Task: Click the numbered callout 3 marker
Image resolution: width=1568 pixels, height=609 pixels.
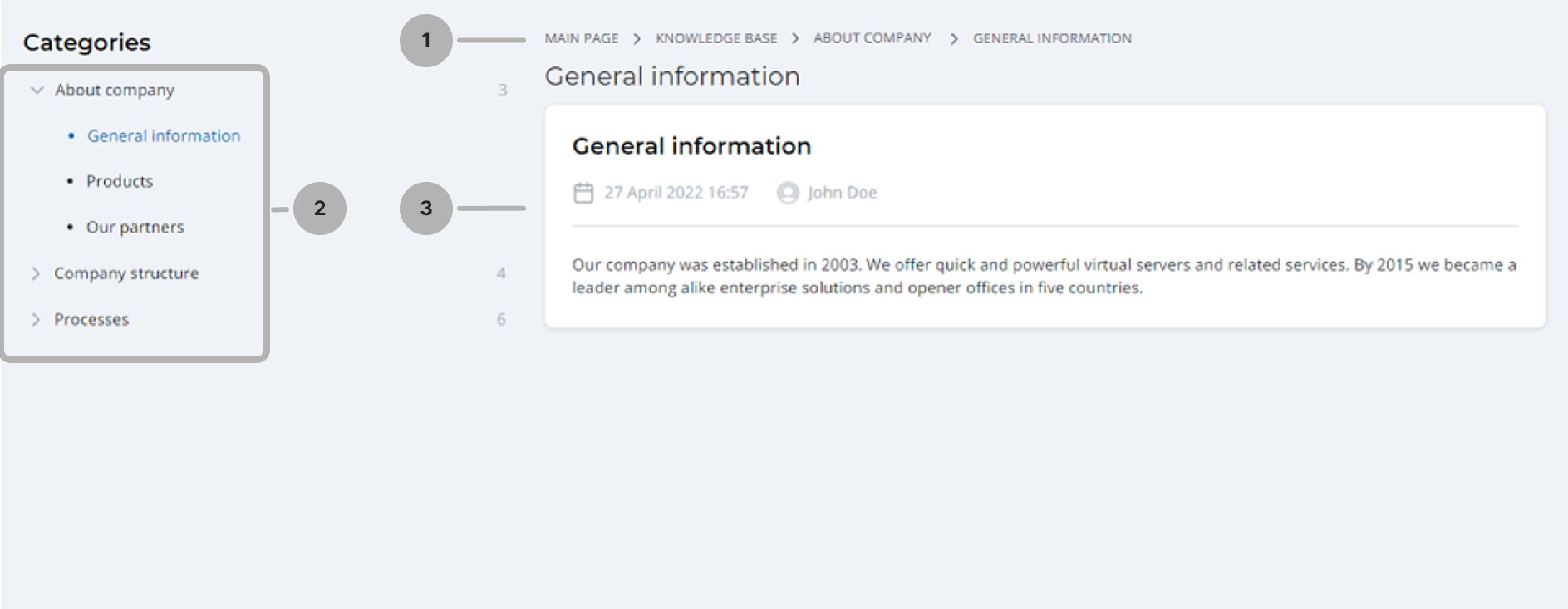Action: pyautogui.click(x=425, y=208)
